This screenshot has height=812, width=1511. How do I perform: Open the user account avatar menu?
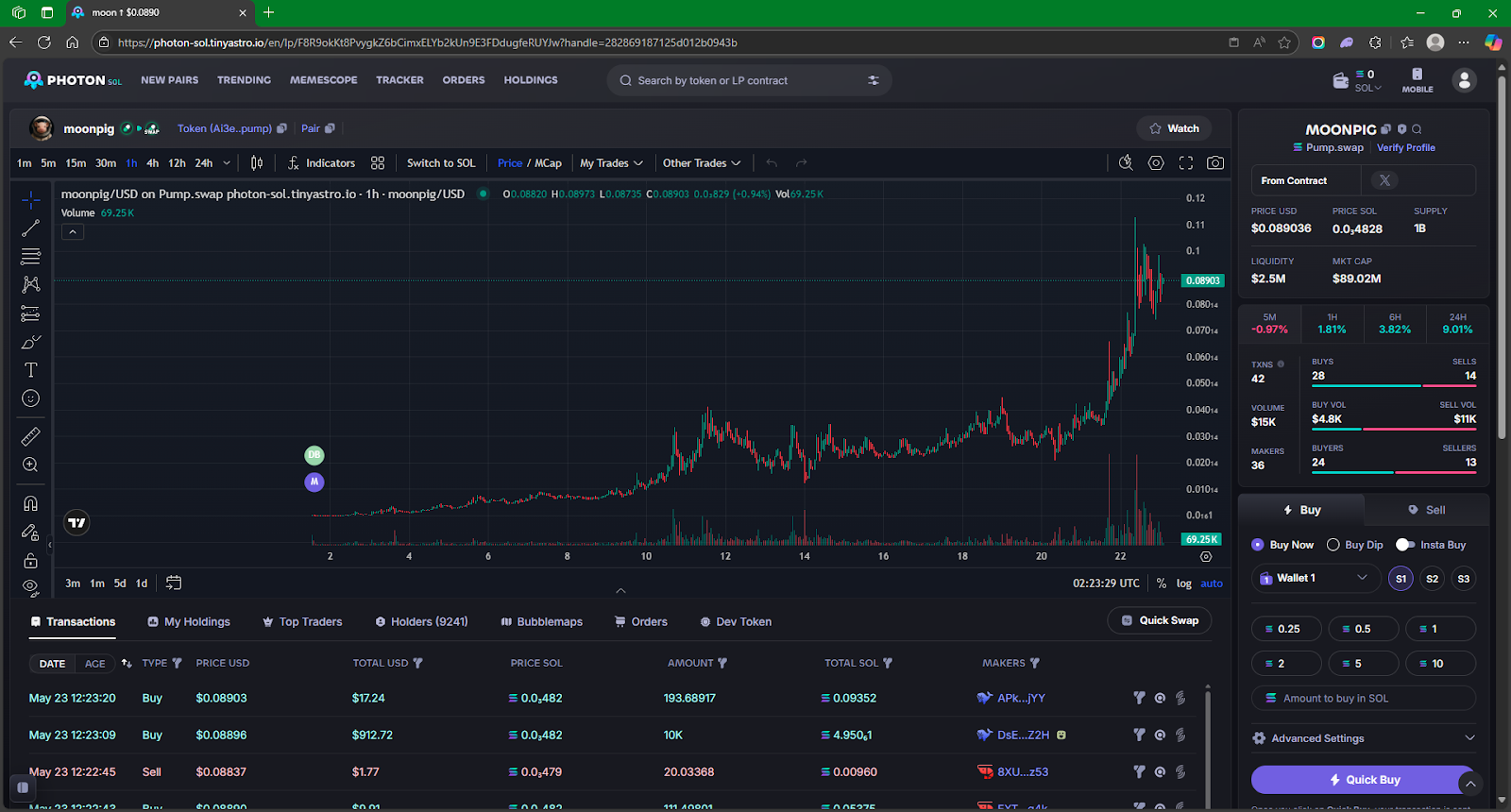tap(1465, 80)
